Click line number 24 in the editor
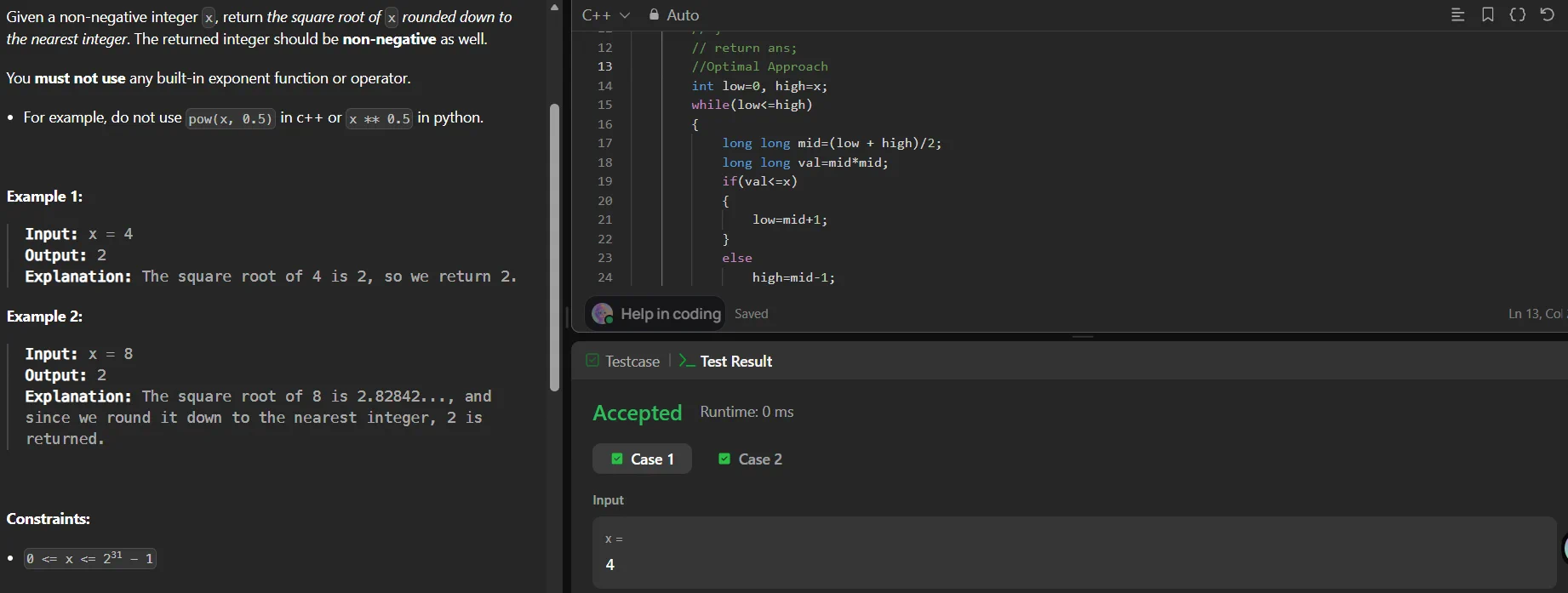1568x593 pixels. point(604,277)
